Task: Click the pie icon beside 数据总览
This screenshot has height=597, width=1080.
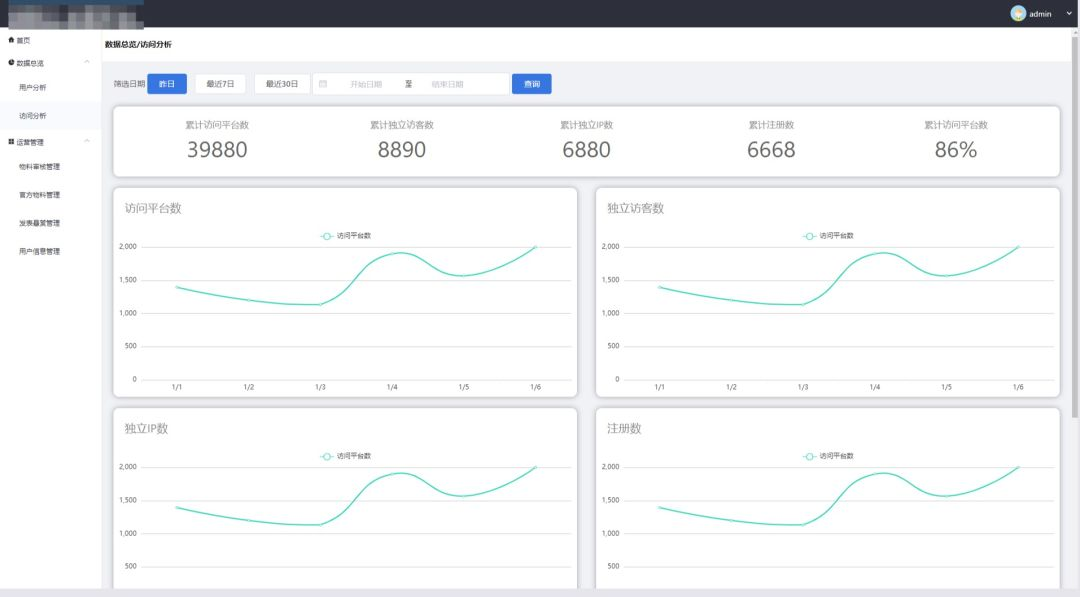Action: point(11,63)
